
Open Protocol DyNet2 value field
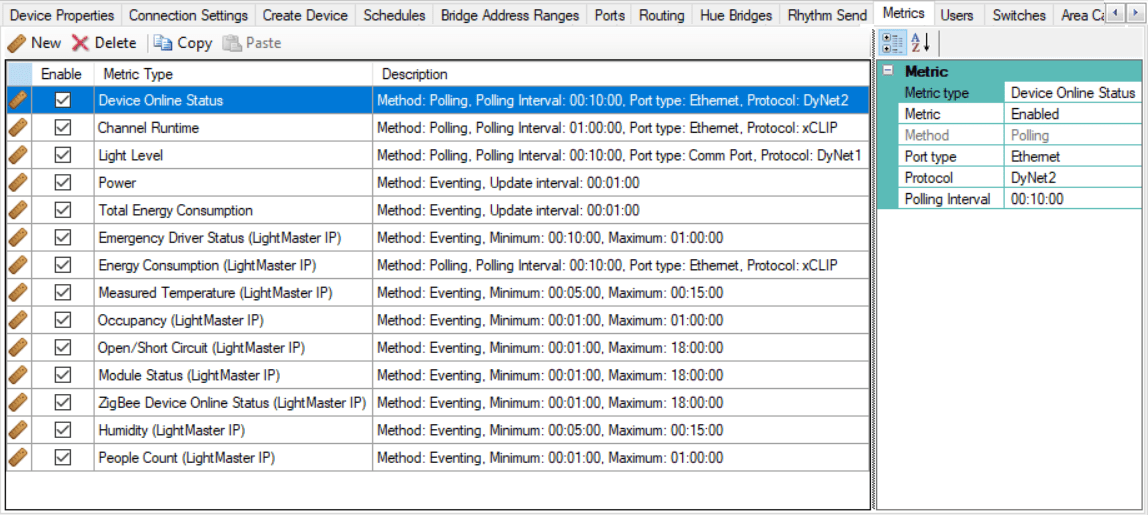tap(1073, 178)
